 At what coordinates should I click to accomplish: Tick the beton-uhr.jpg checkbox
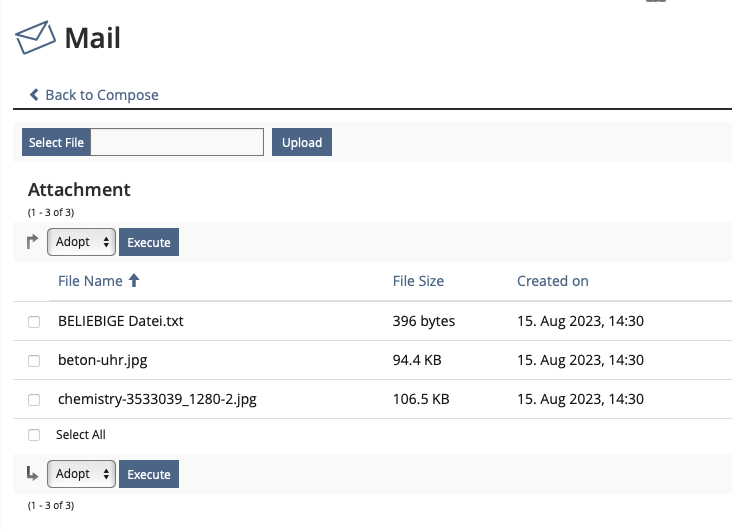coord(34,361)
